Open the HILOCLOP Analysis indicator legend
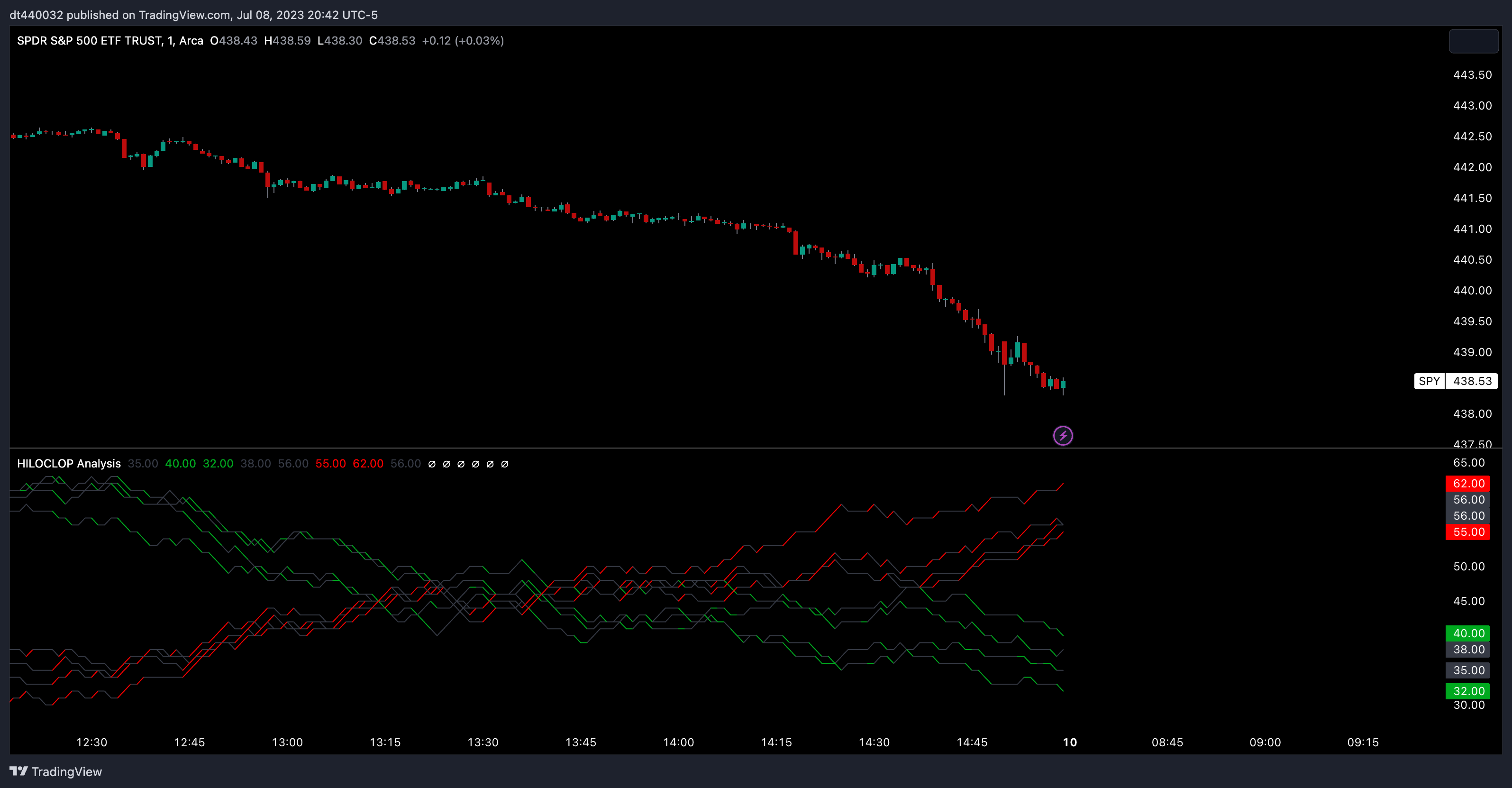 [69, 463]
